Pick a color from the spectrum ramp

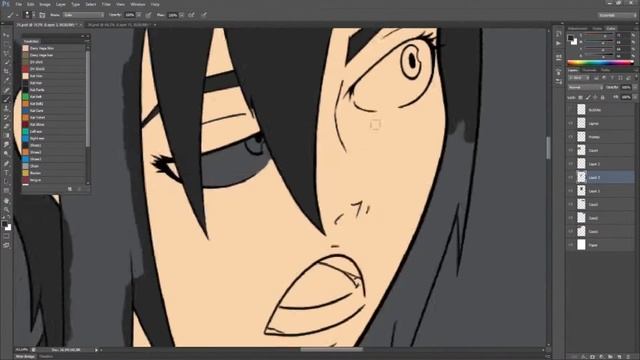pyautogui.click(x=600, y=63)
